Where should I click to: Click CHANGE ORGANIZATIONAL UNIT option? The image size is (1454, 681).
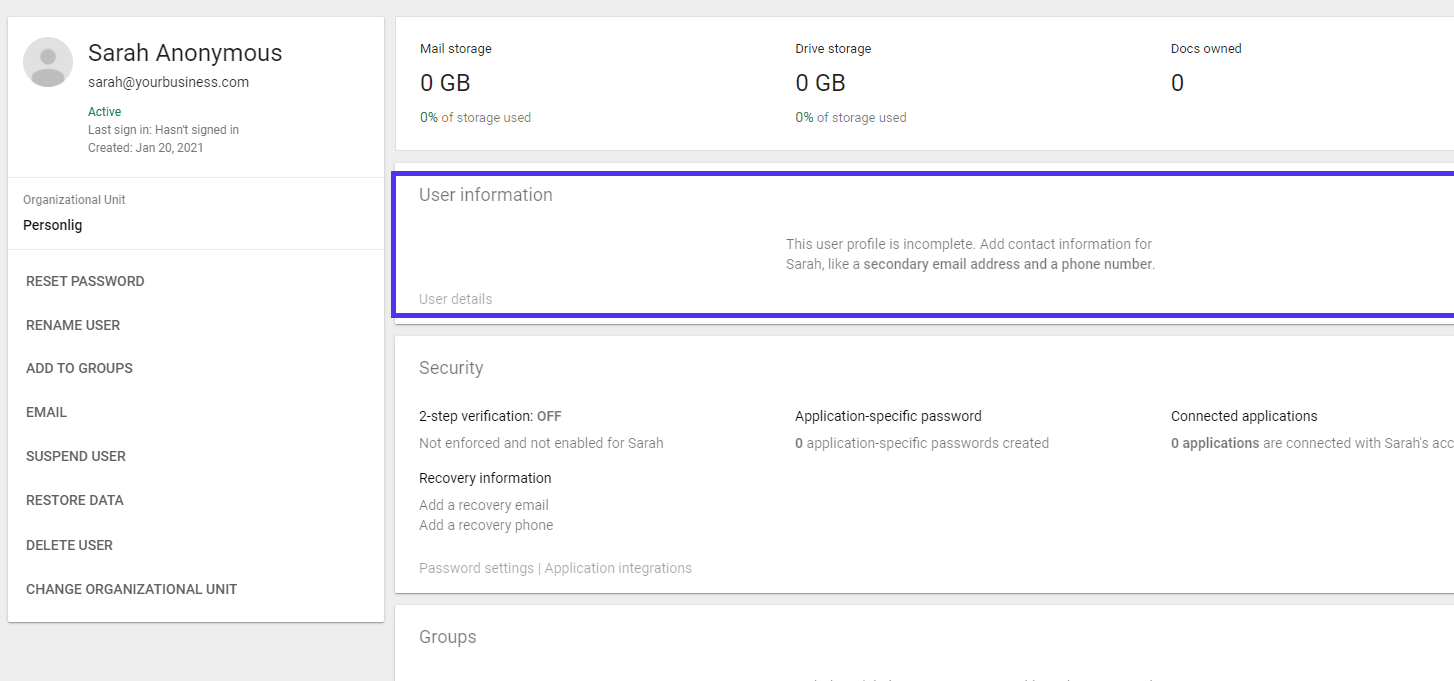pyautogui.click(x=131, y=589)
